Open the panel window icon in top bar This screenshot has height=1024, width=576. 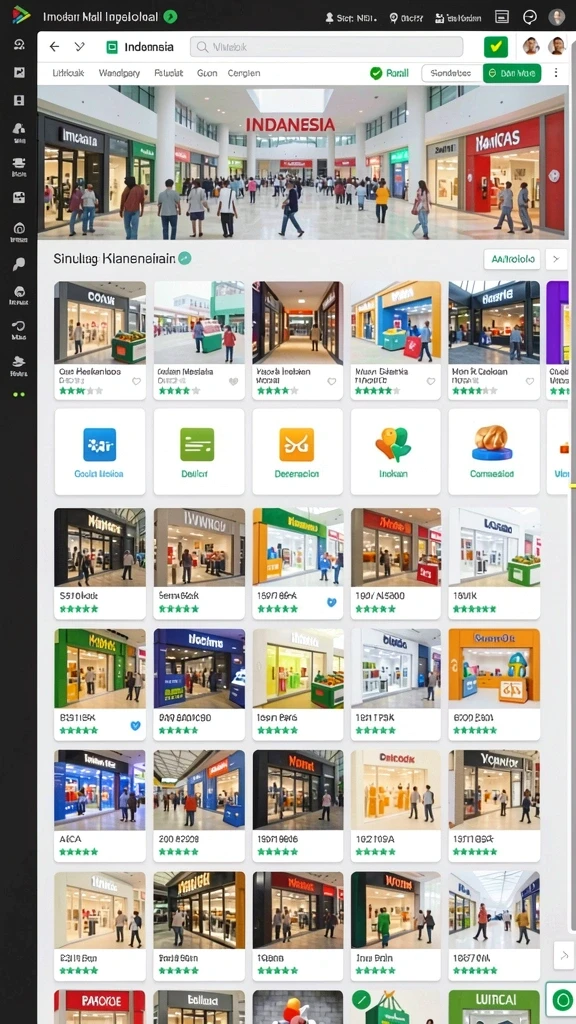pyautogui.click(x=502, y=17)
